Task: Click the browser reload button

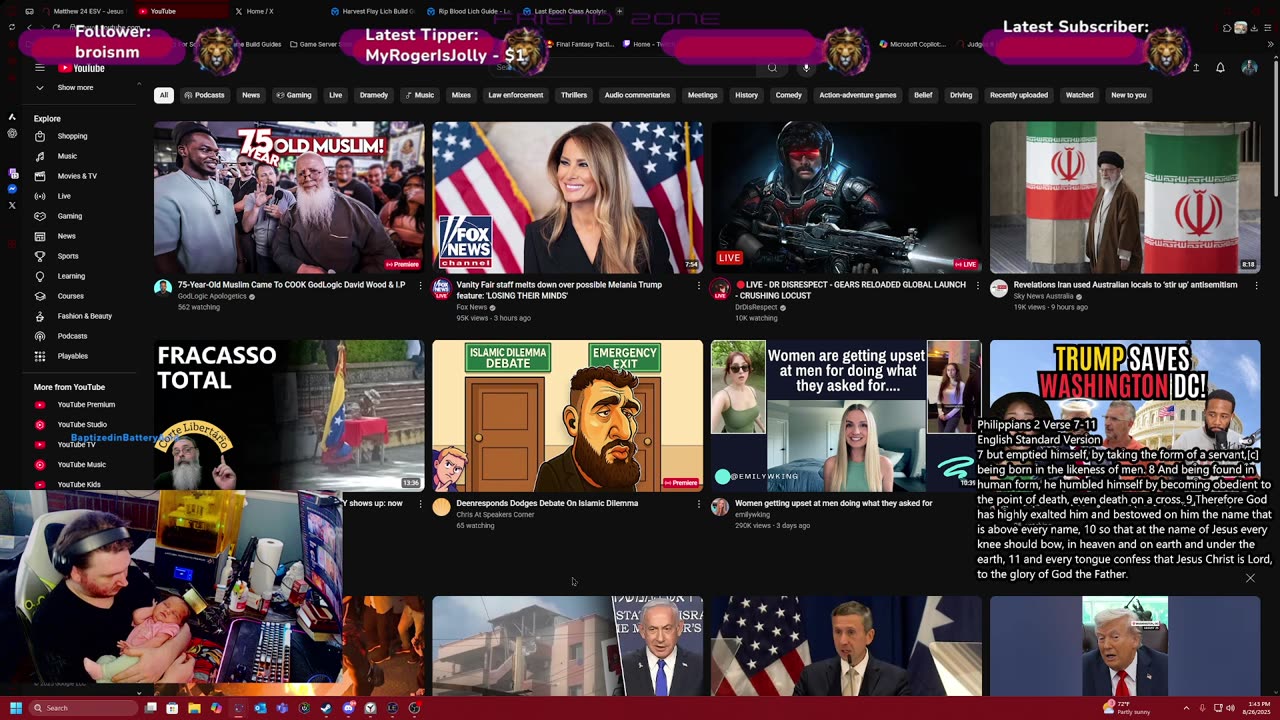Action: [x=56, y=28]
